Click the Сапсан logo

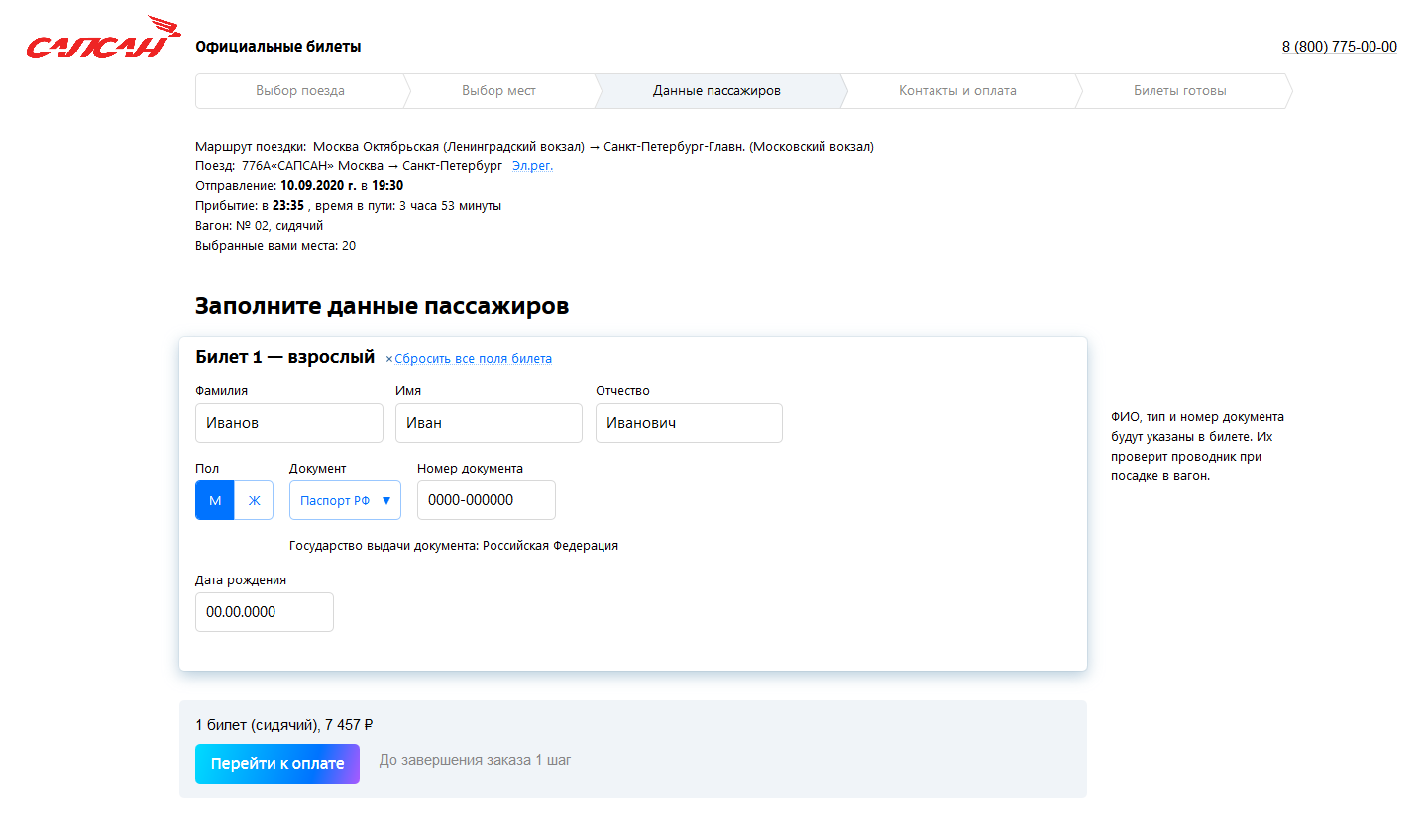103,38
